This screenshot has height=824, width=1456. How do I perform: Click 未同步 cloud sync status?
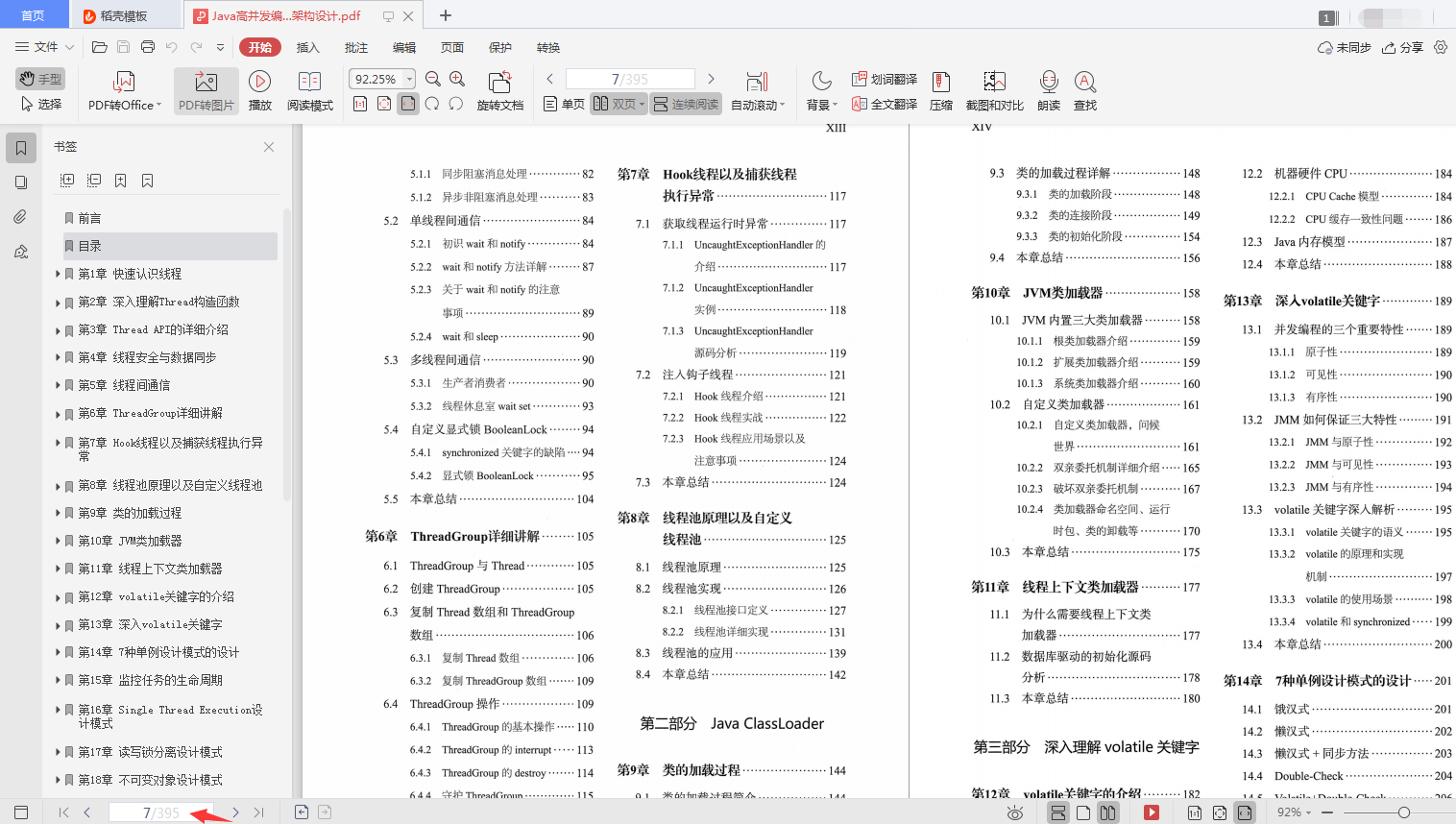point(1345,47)
